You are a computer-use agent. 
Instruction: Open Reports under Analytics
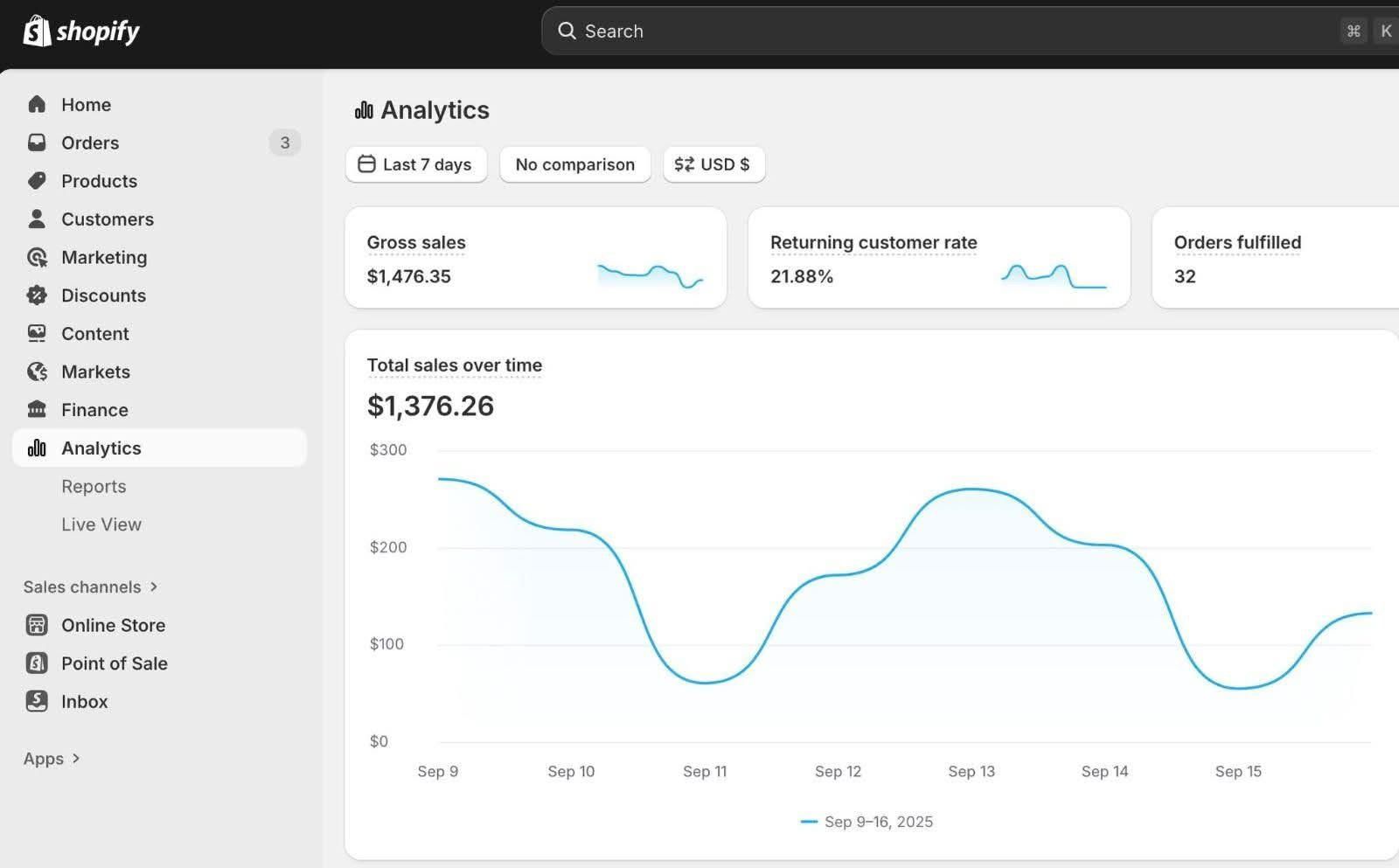click(94, 486)
